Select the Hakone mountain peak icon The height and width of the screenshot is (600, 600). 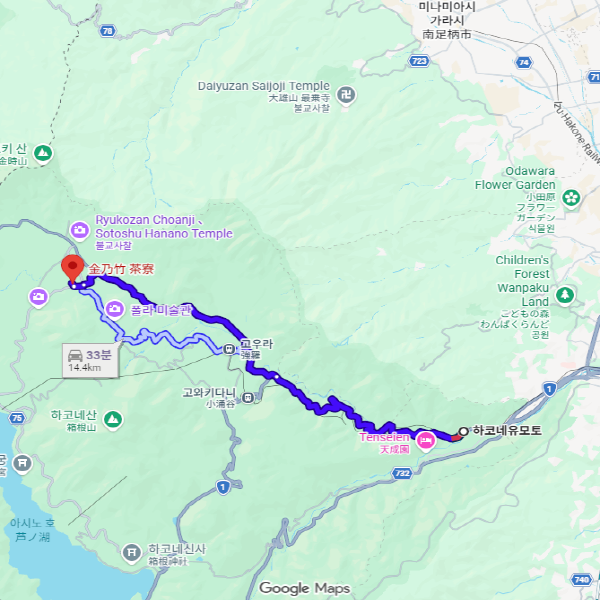tap(113, 420)
